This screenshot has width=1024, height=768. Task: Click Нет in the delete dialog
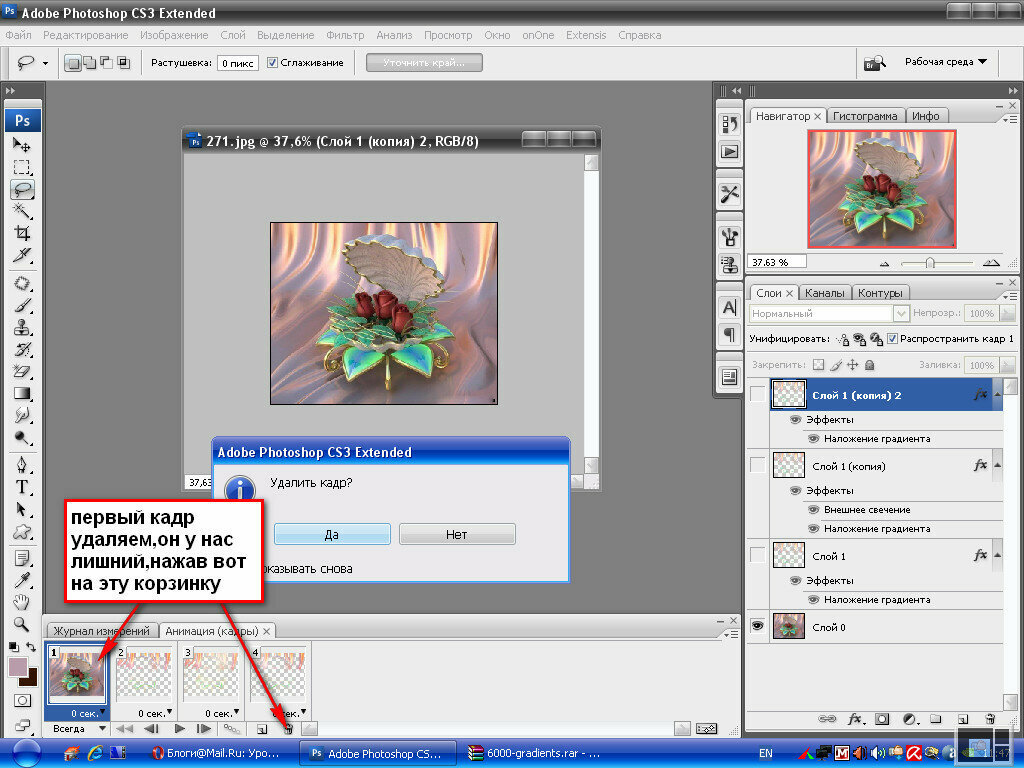coord(456,534)
